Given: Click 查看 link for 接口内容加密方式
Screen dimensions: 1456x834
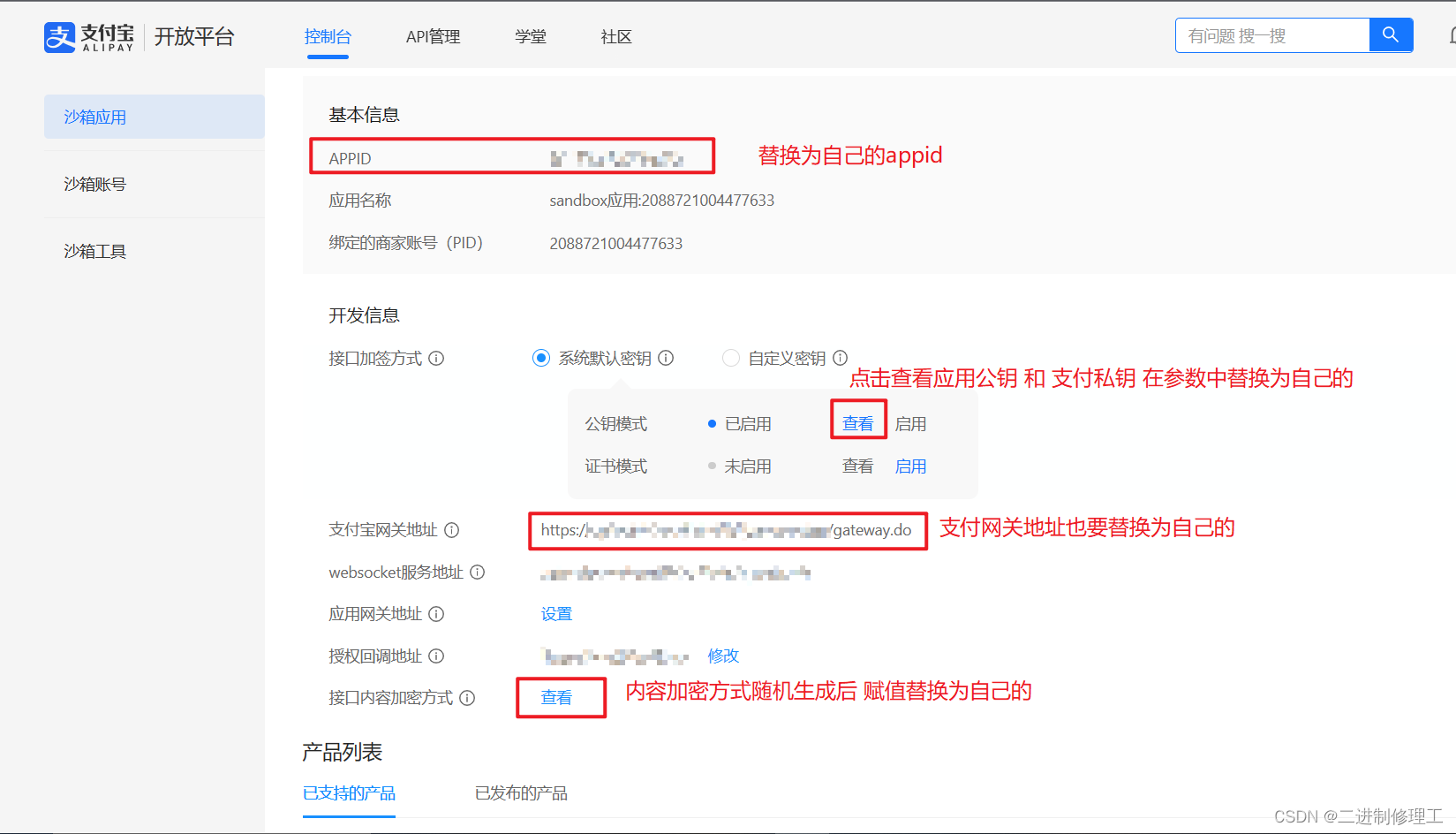Looking at the screenshot, I should [556, 698].
